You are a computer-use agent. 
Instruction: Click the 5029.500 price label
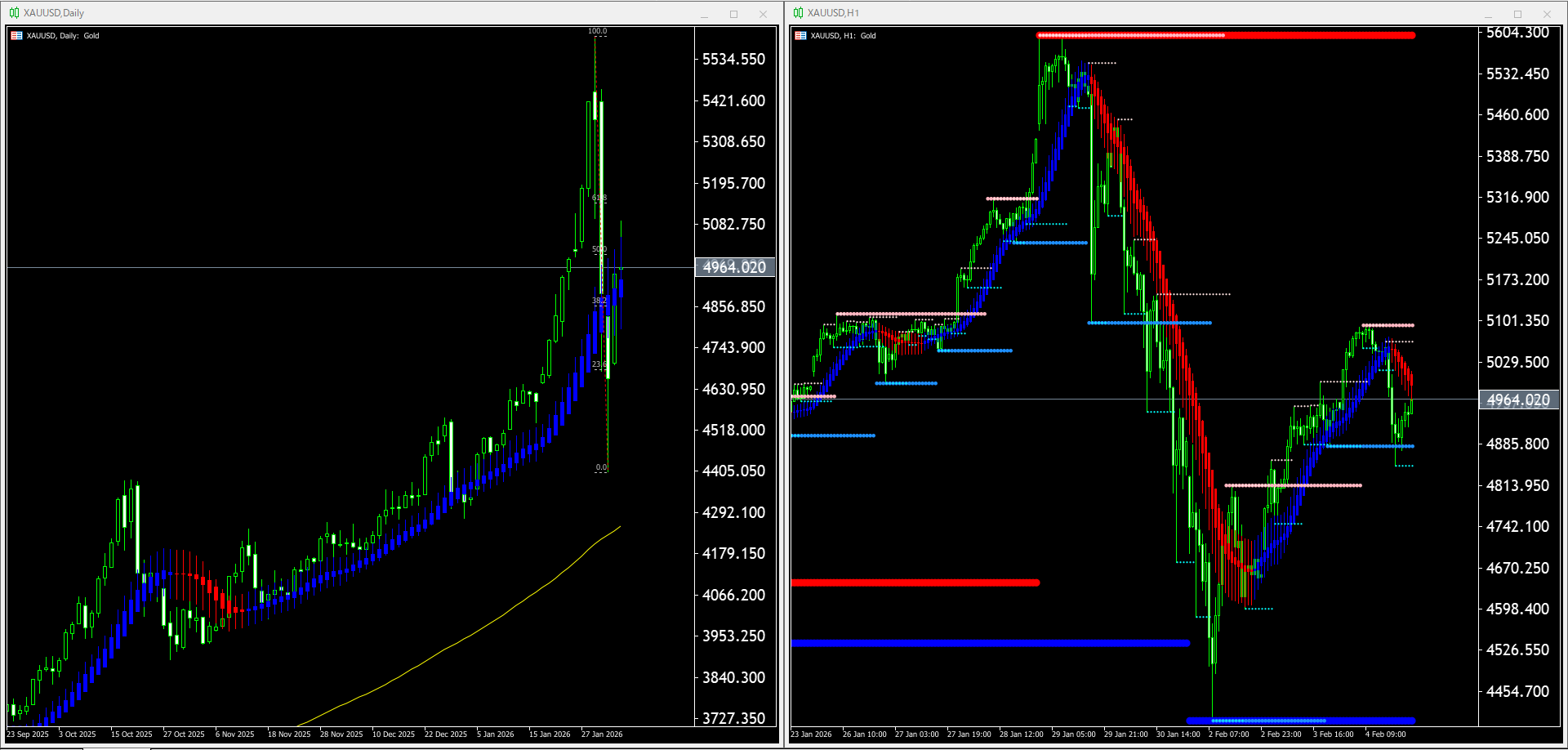pyautogui.click(x=1517, y=362)
